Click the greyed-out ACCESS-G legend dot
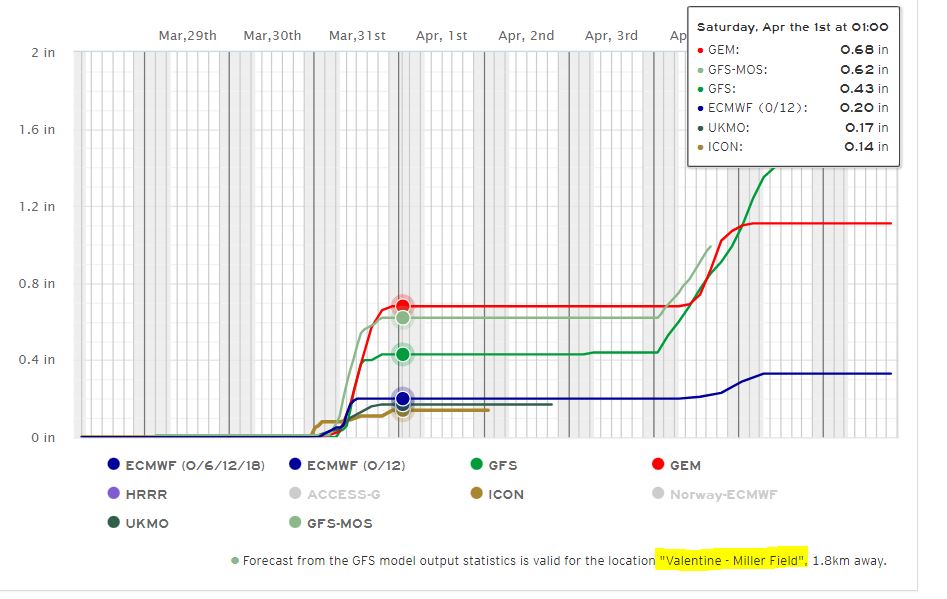This screenshot has height=599, width=947. [x=295, y=494]
